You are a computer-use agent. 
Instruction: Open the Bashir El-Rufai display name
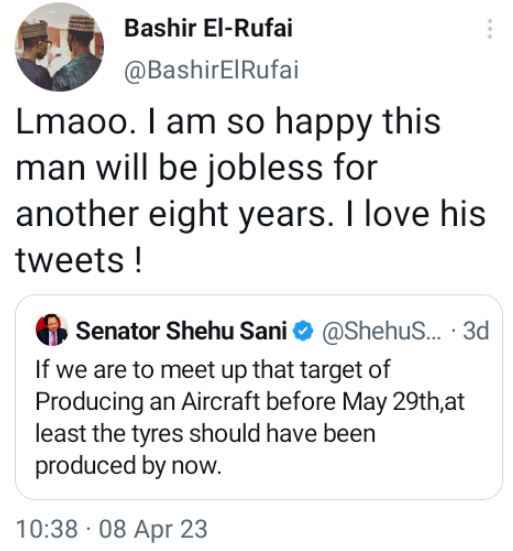tap(208, 28)
